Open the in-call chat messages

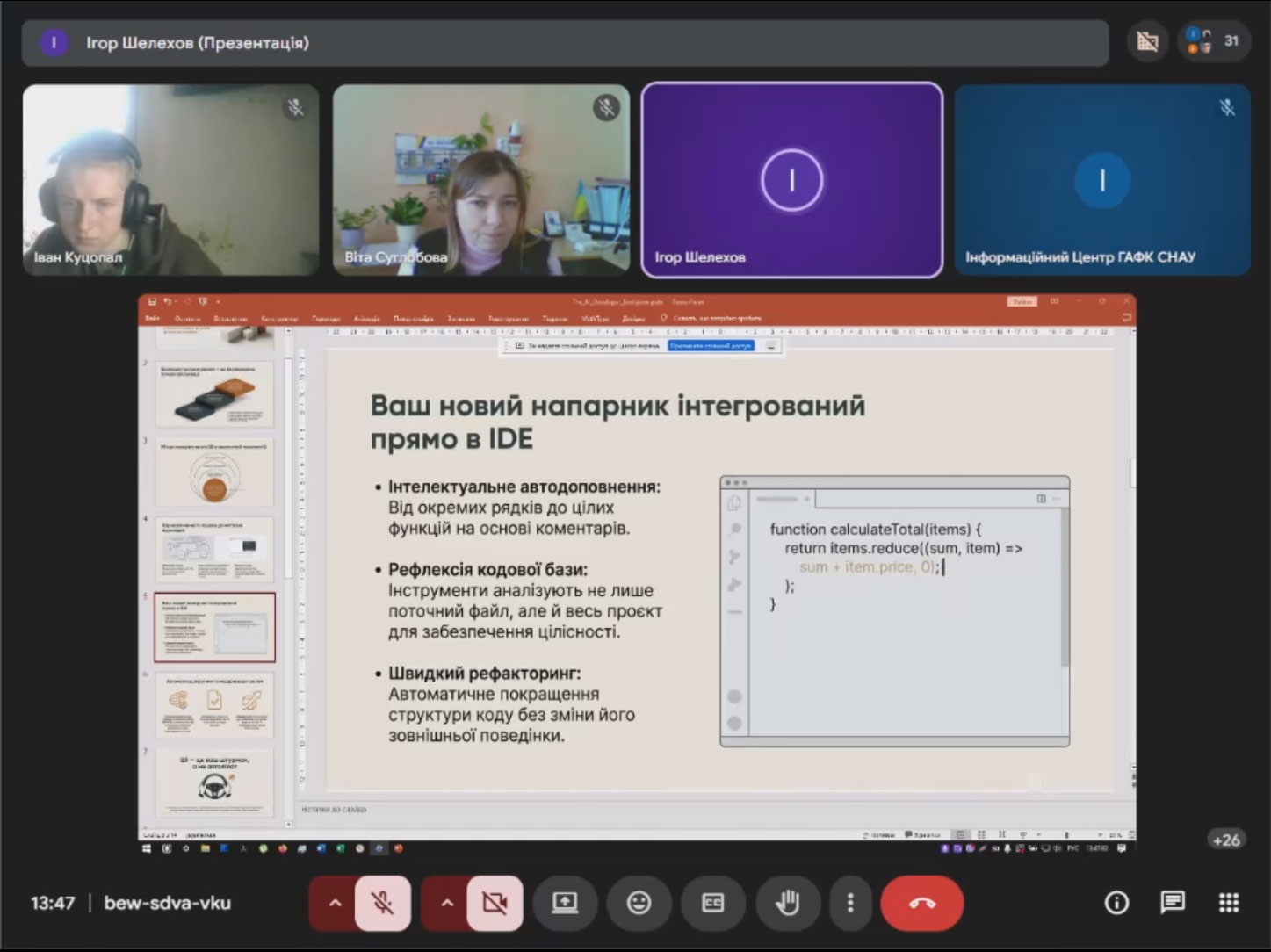1172,902
